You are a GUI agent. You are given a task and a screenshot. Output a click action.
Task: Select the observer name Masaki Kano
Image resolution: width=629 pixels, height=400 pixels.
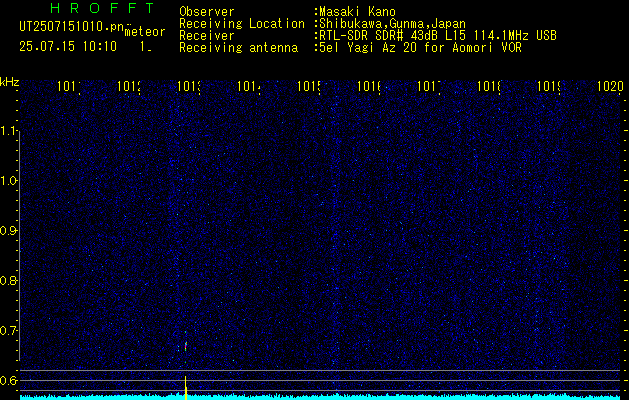pos(357,12)
